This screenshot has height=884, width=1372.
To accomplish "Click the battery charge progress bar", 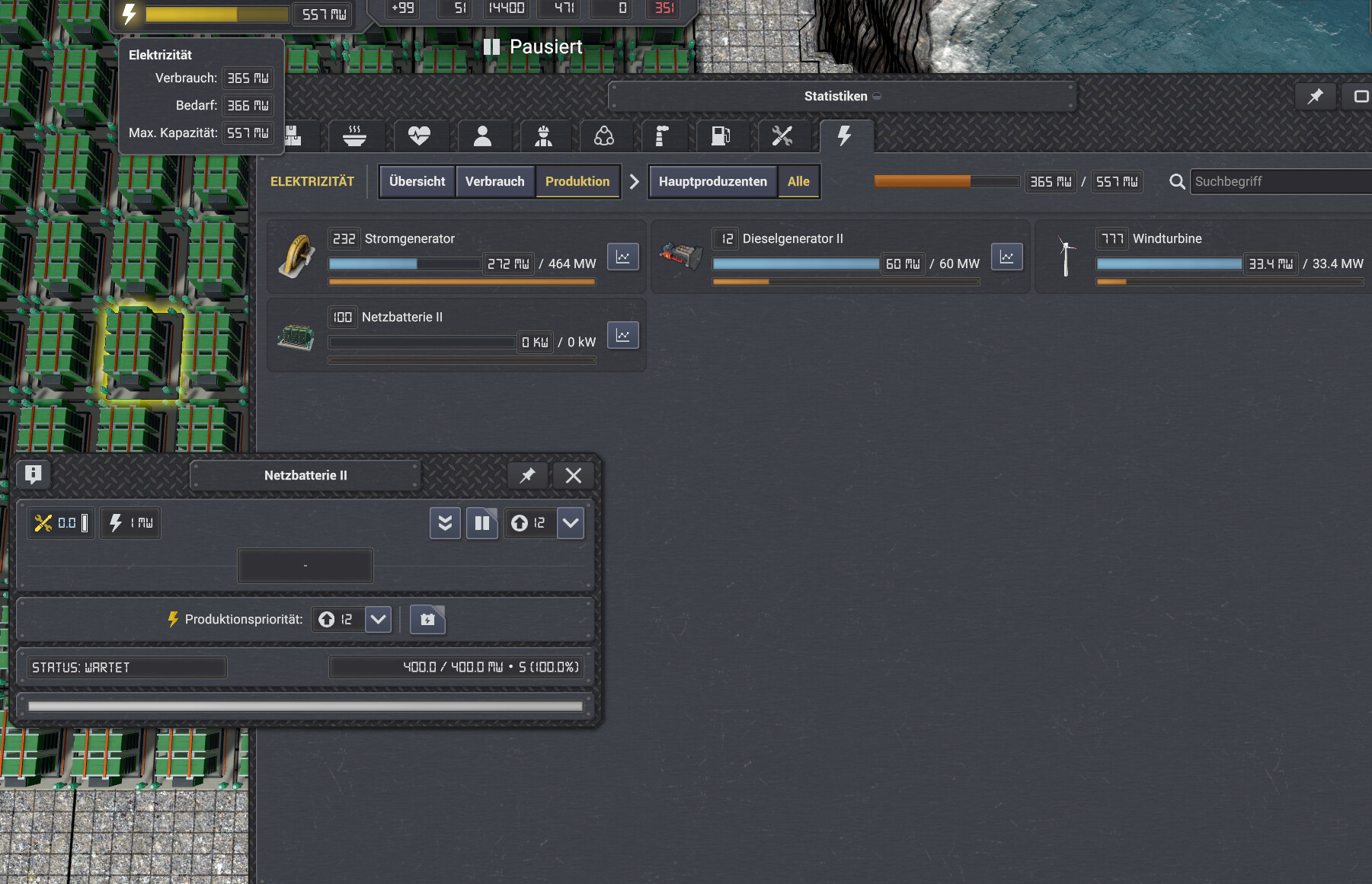I will click(x=305, y=706).
